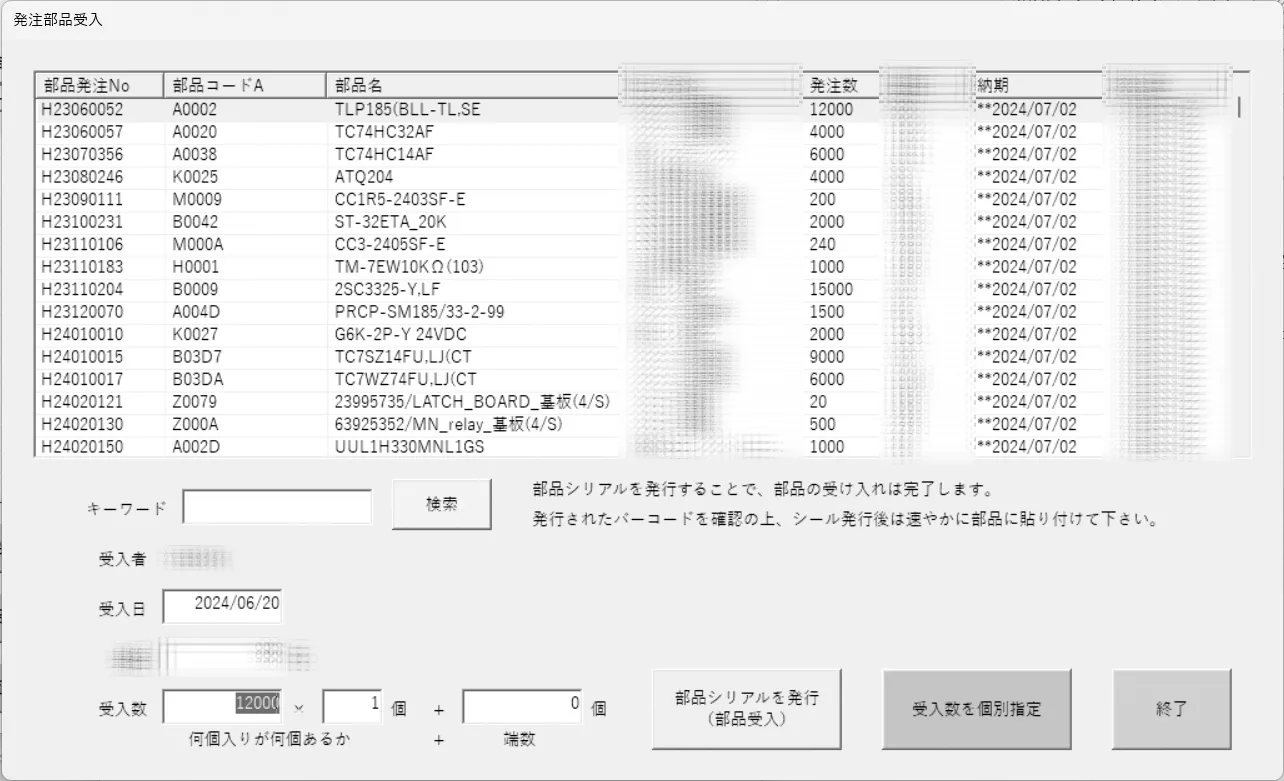
Task: Click the 終了 exit button
Action: [x=1171, y=708]
